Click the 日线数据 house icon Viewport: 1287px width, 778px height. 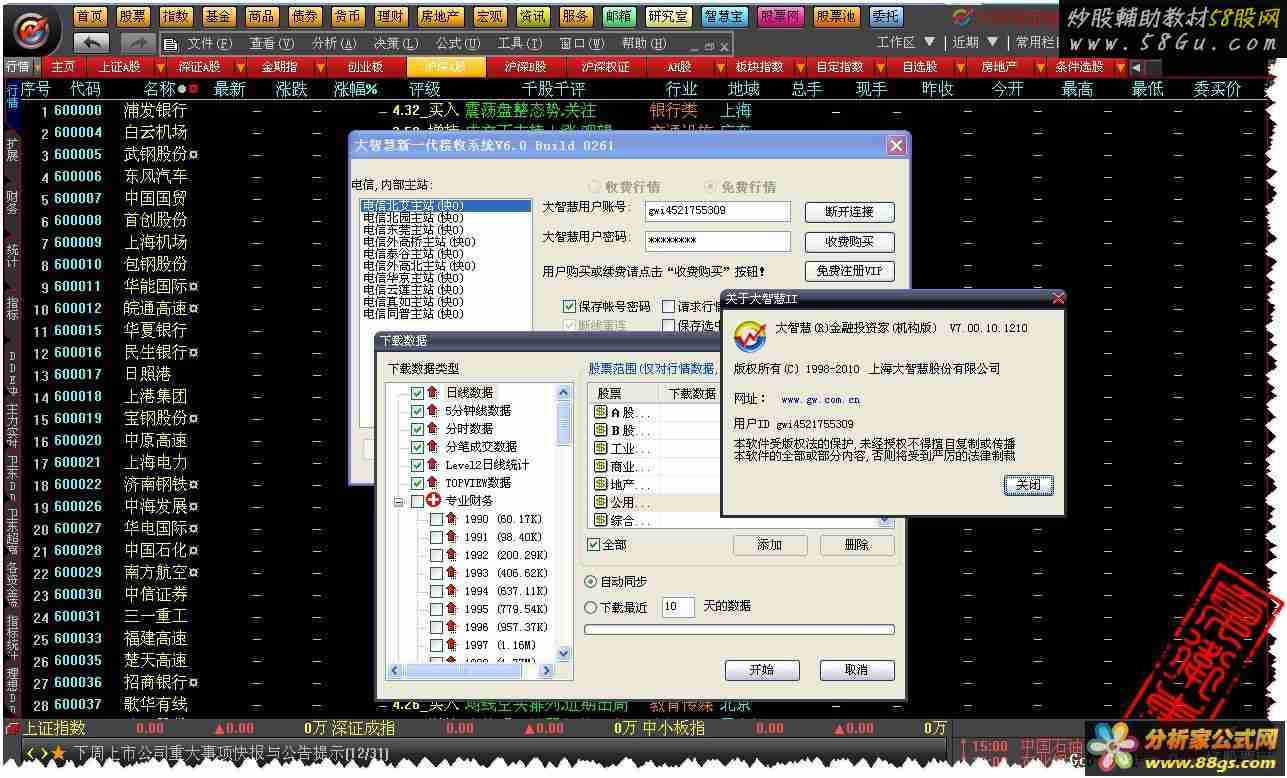(433, 393)
